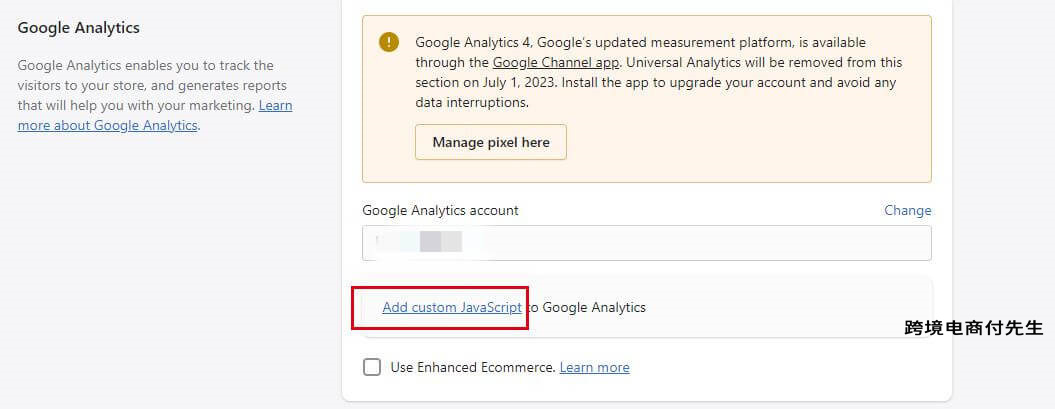Screen dimensions: 1055x409
Task: Open Learn more beside Enhanced Ecommerce
Action: click(594, 367)
